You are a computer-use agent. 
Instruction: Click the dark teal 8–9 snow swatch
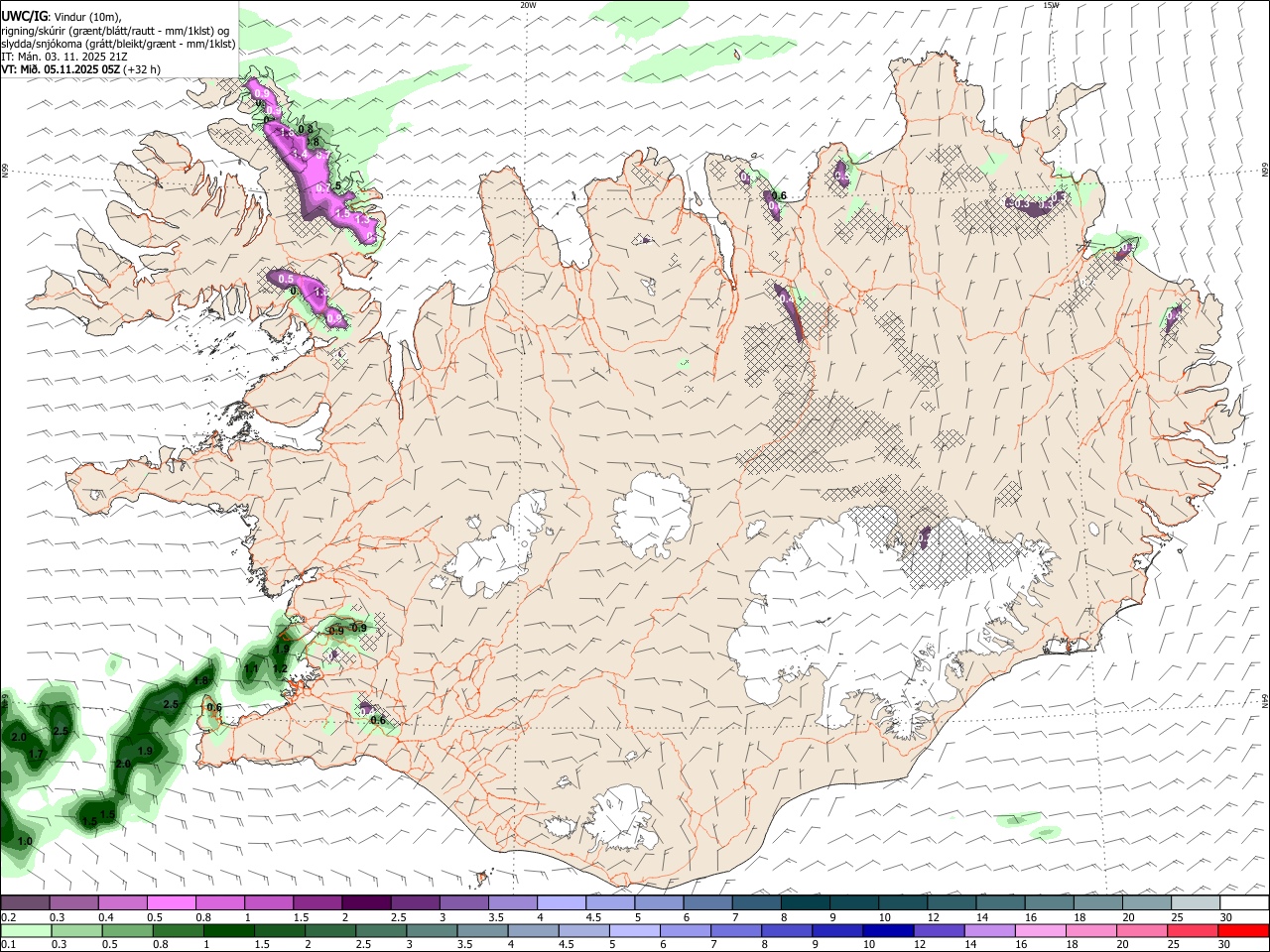(x=805, y=903)
